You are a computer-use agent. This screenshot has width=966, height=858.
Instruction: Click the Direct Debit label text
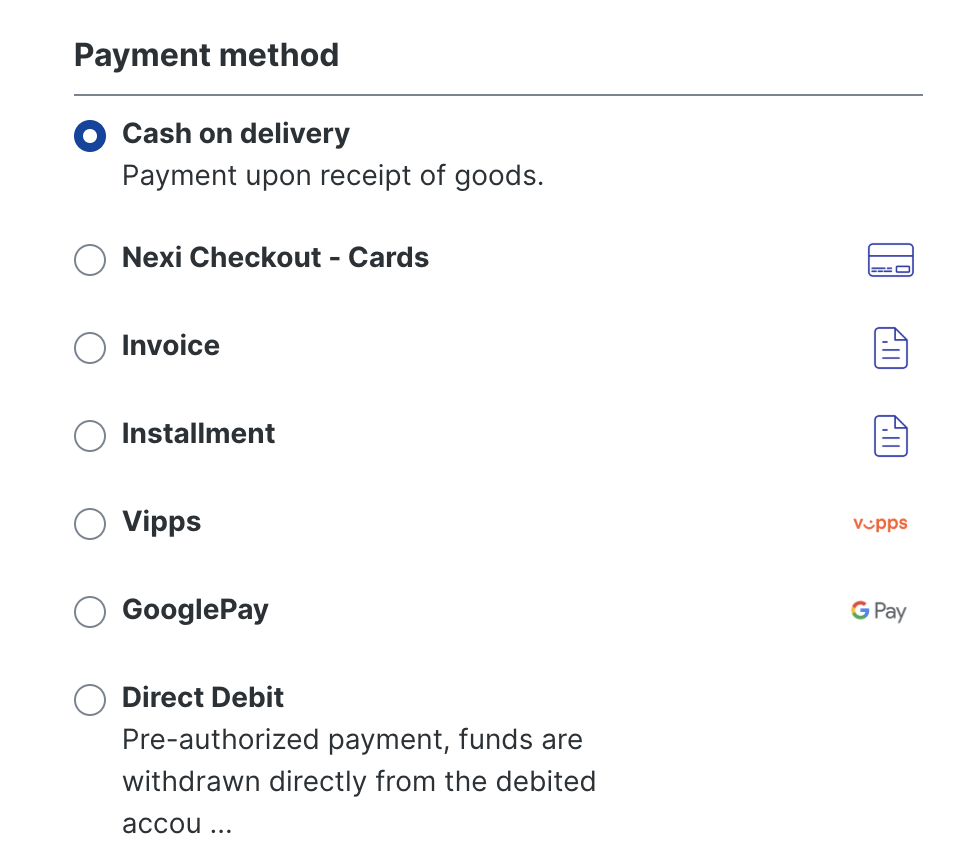202,697
